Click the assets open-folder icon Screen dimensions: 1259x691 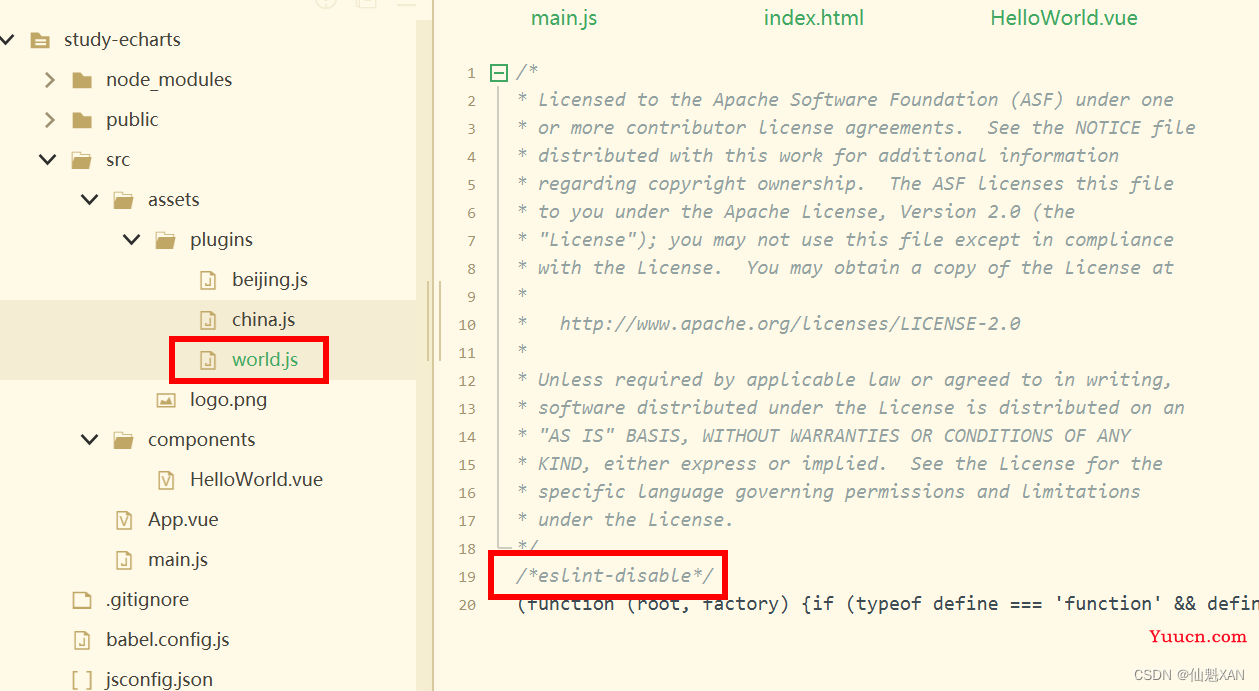click(x=124, y=201)
